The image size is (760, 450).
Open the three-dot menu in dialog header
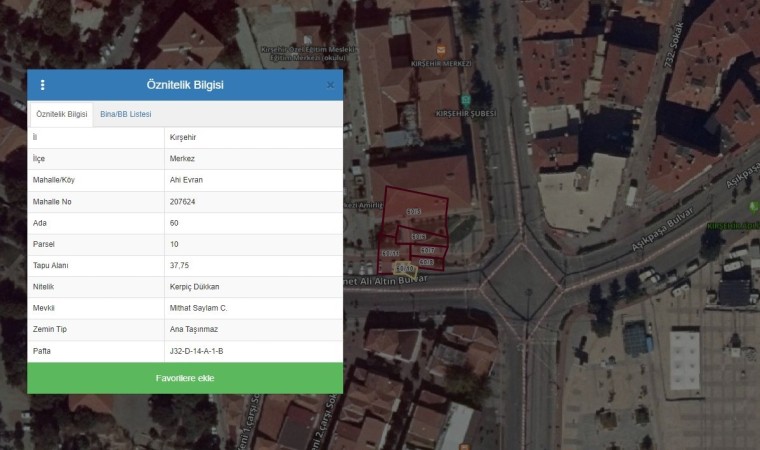tap(42, 85)
